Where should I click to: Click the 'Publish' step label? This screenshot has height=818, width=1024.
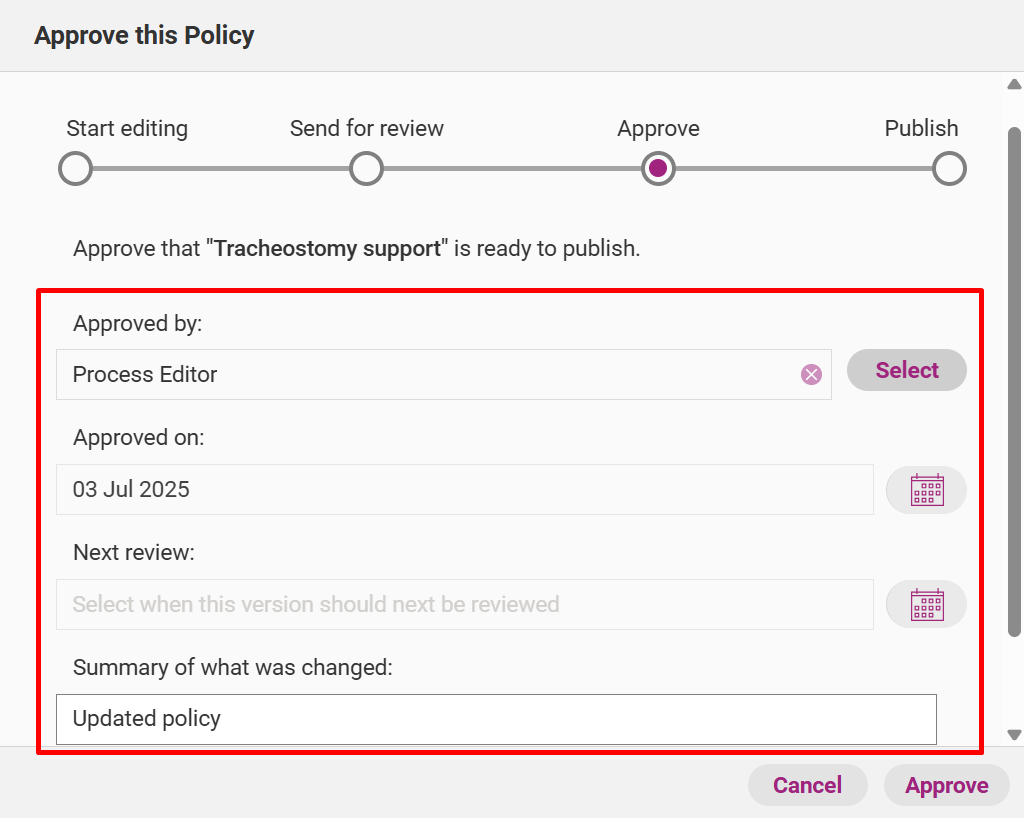(921, 129)
